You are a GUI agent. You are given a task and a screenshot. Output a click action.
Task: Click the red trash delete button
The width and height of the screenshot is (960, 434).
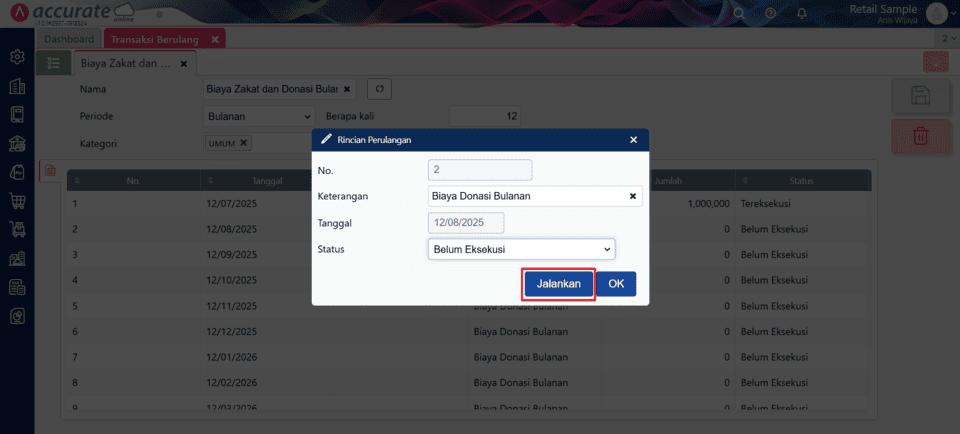921,136
